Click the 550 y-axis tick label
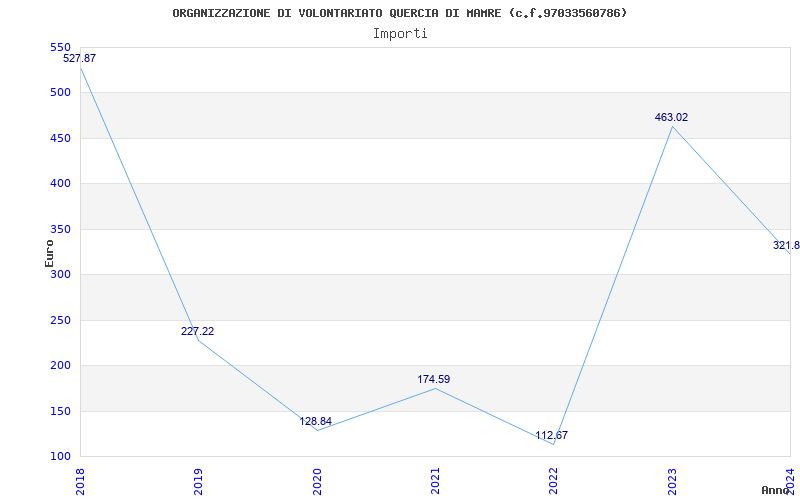The image size is (800, 500). [60, 47]
